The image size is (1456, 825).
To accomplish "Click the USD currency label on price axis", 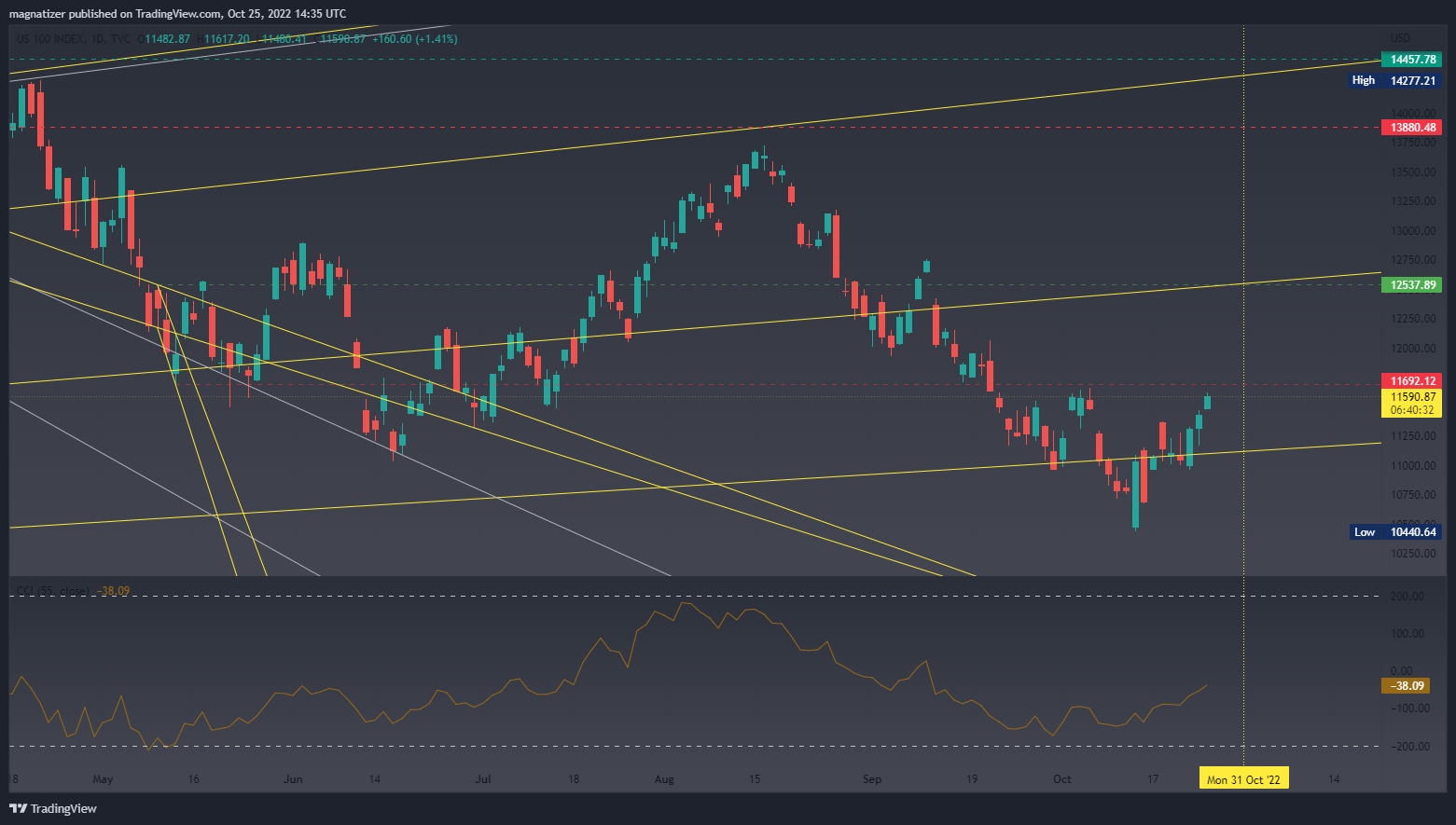I will pos(1399,38).
